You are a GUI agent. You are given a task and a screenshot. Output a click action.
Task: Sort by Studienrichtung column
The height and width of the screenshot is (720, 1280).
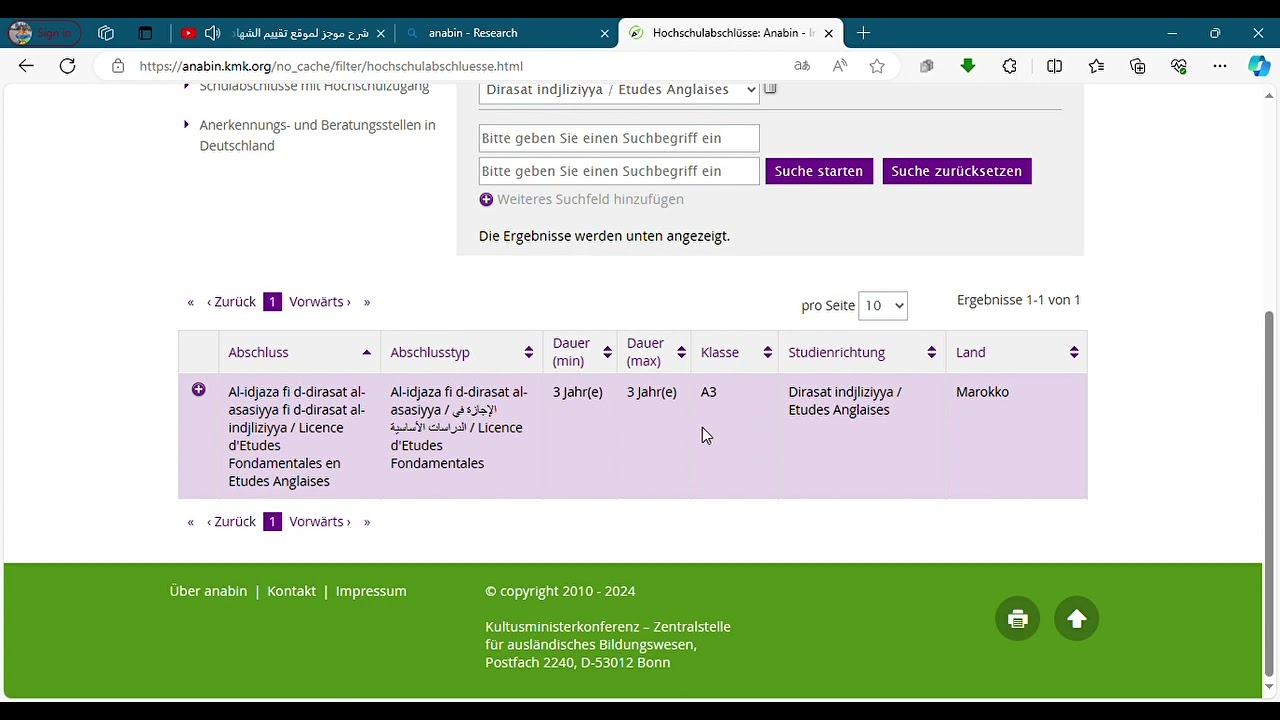click(x=862, y=352)
